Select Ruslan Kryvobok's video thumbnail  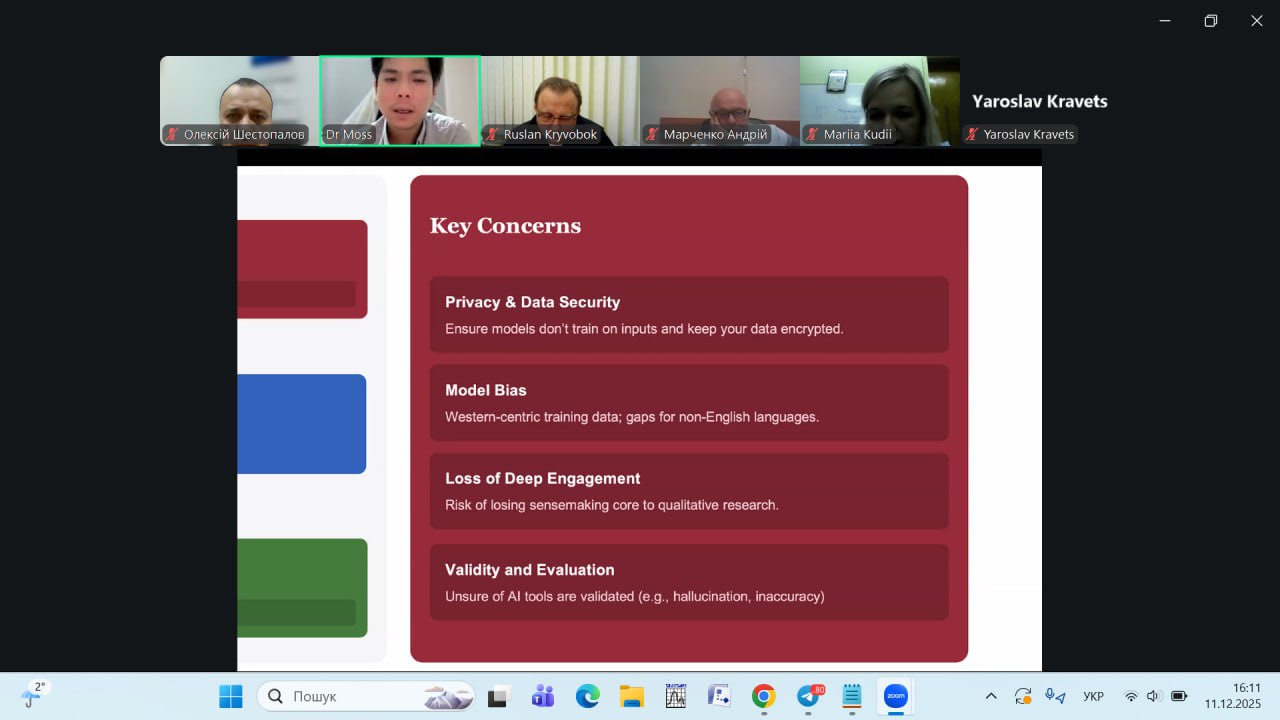click(x=560, y=100)
